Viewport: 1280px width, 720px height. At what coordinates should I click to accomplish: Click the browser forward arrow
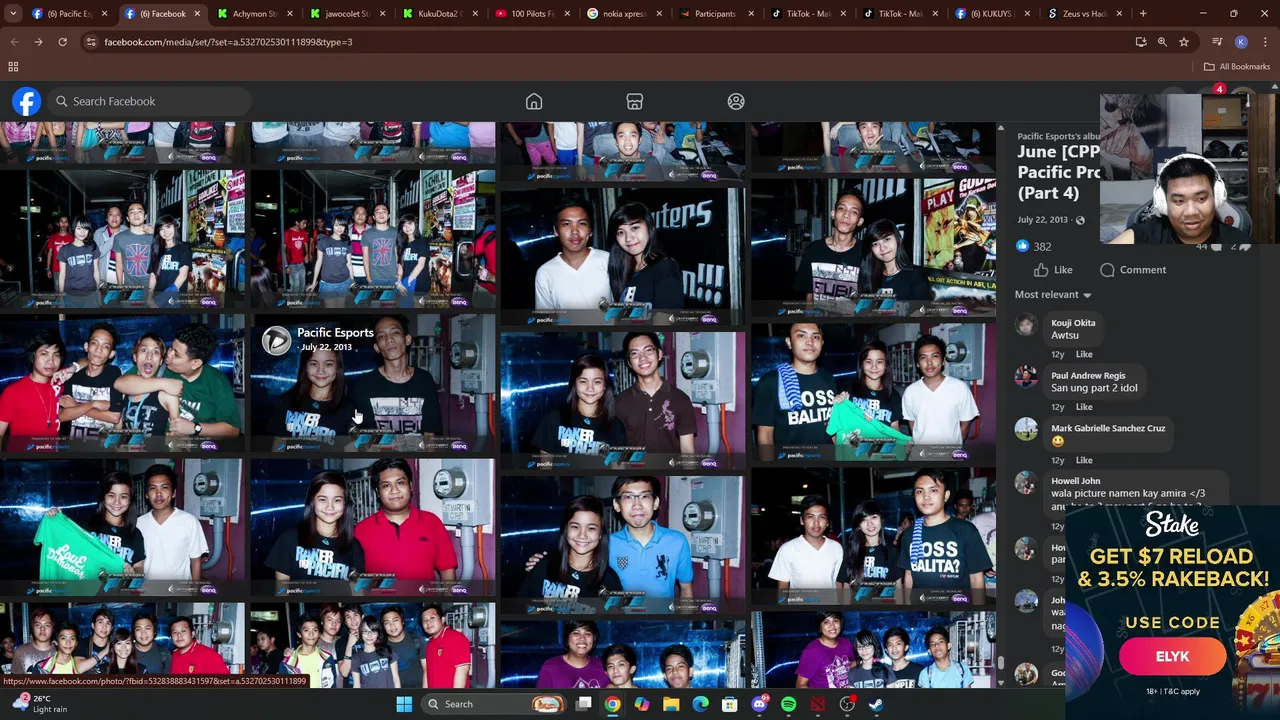tap(38, 42)
